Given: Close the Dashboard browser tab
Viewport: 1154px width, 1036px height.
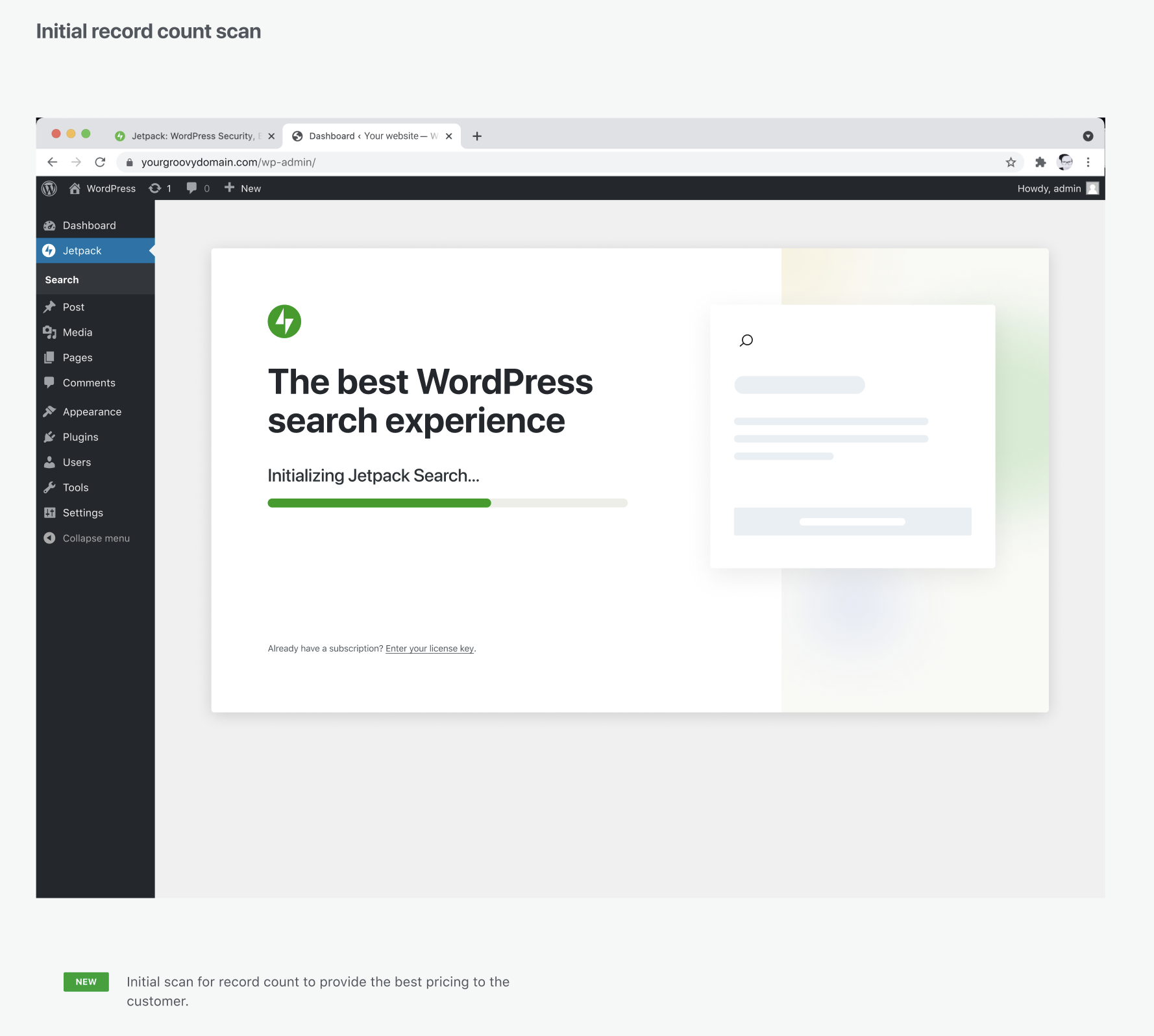Looking at the screenshot, I should 448,136.
